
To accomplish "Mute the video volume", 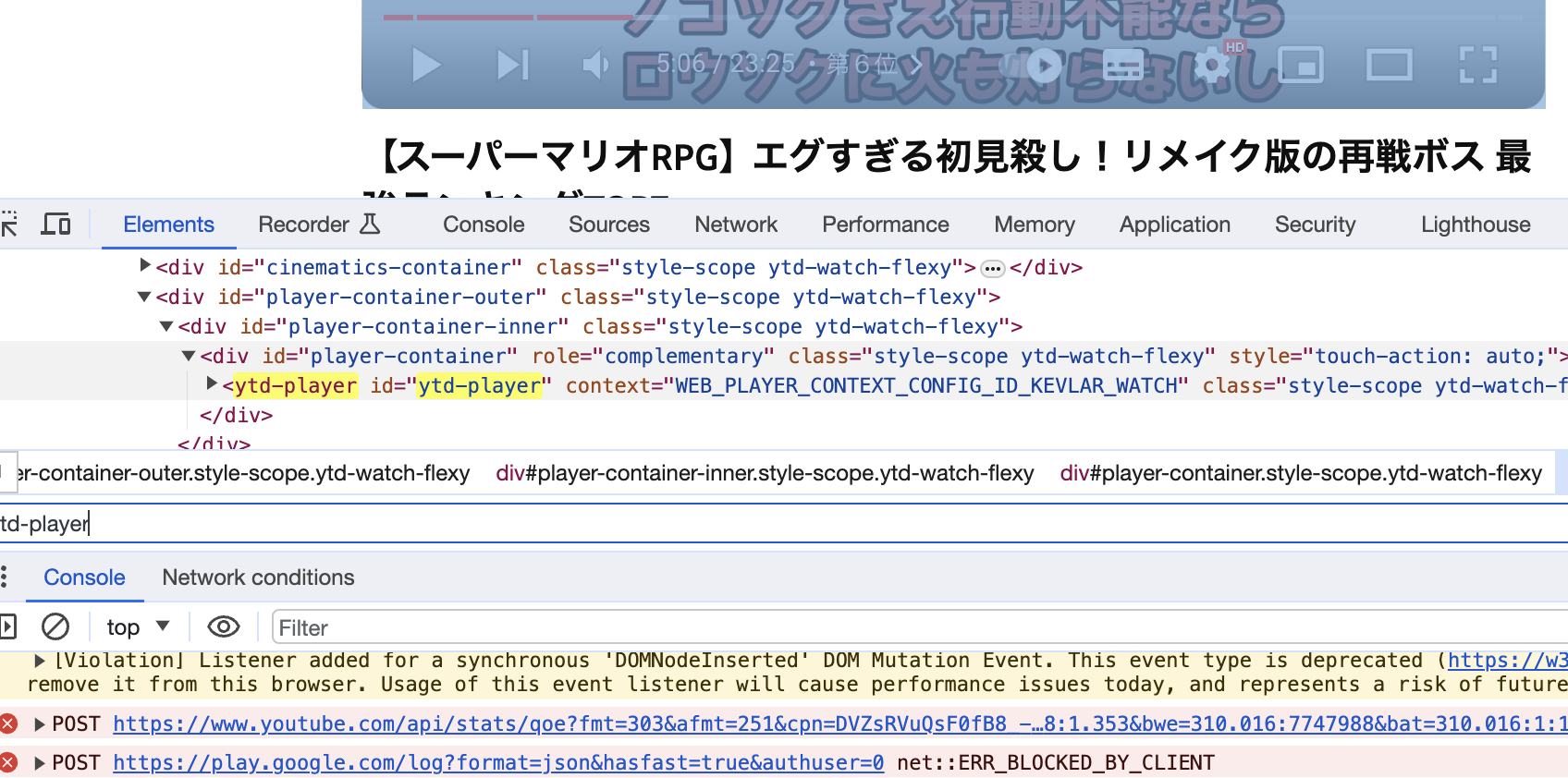I will [x=595, y=65].
